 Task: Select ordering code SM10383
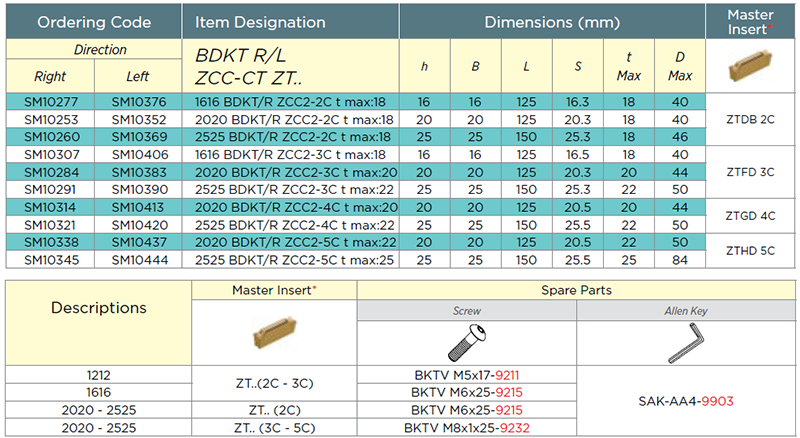tap(139, 173)
